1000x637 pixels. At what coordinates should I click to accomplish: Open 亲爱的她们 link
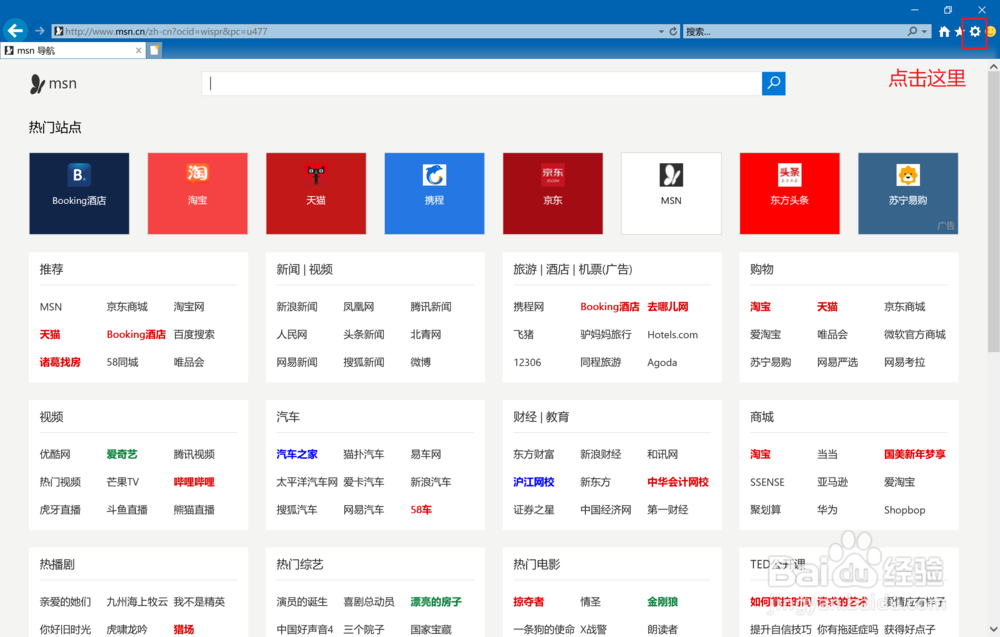click(x=65, y=601)
